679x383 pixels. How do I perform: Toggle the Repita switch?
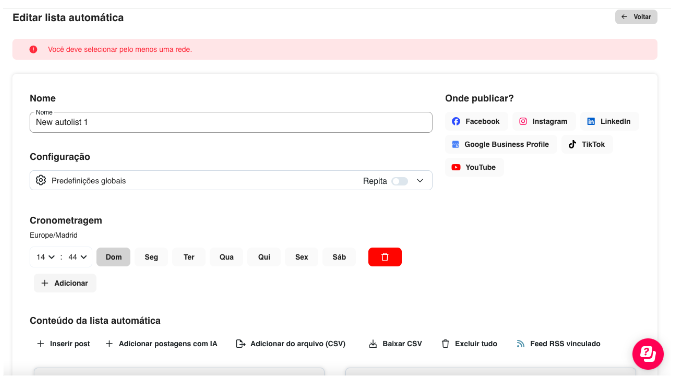coord(400,181)
